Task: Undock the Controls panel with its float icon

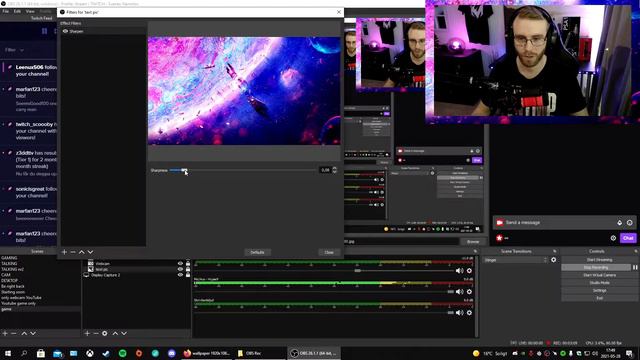Action: coord(636,251)
